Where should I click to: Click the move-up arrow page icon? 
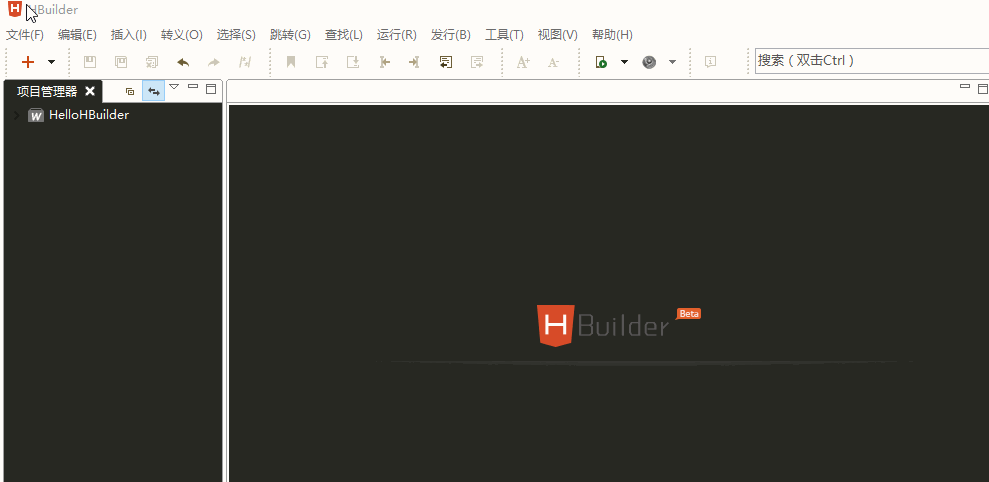click(x=322, y=62)
